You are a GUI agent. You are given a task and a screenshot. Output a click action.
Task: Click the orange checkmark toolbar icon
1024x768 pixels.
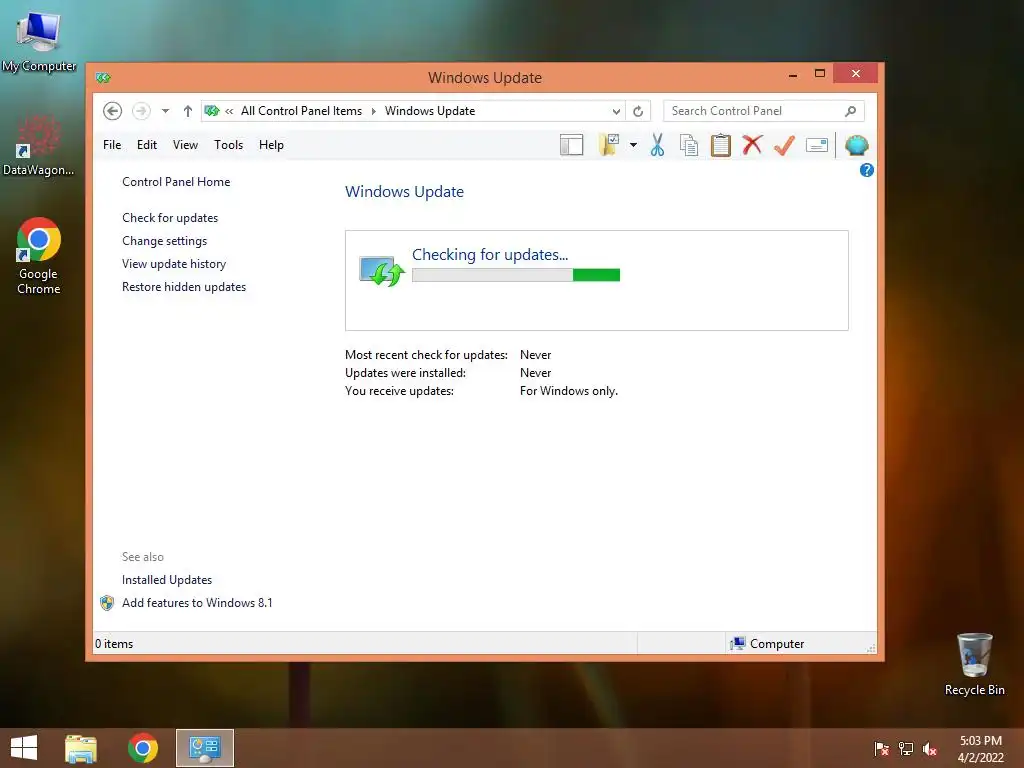tap(784, 144)
